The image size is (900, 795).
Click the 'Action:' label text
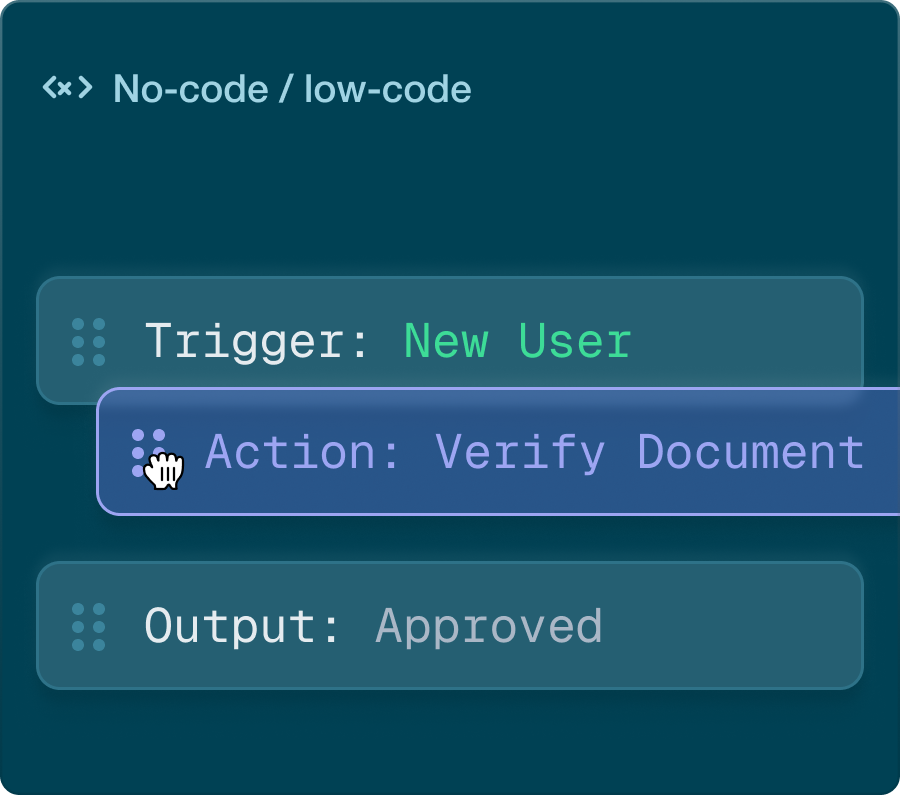(x=303, y=452)
